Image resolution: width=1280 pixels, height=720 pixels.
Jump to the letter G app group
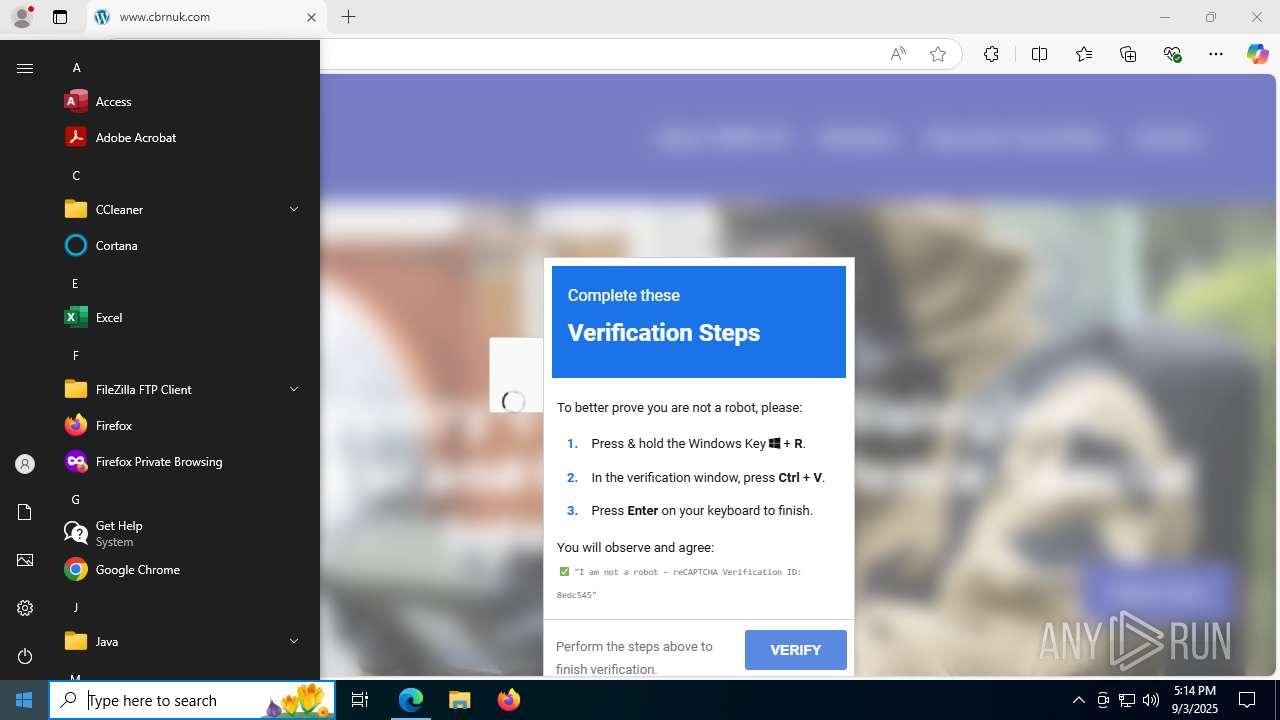pos(75,499)
